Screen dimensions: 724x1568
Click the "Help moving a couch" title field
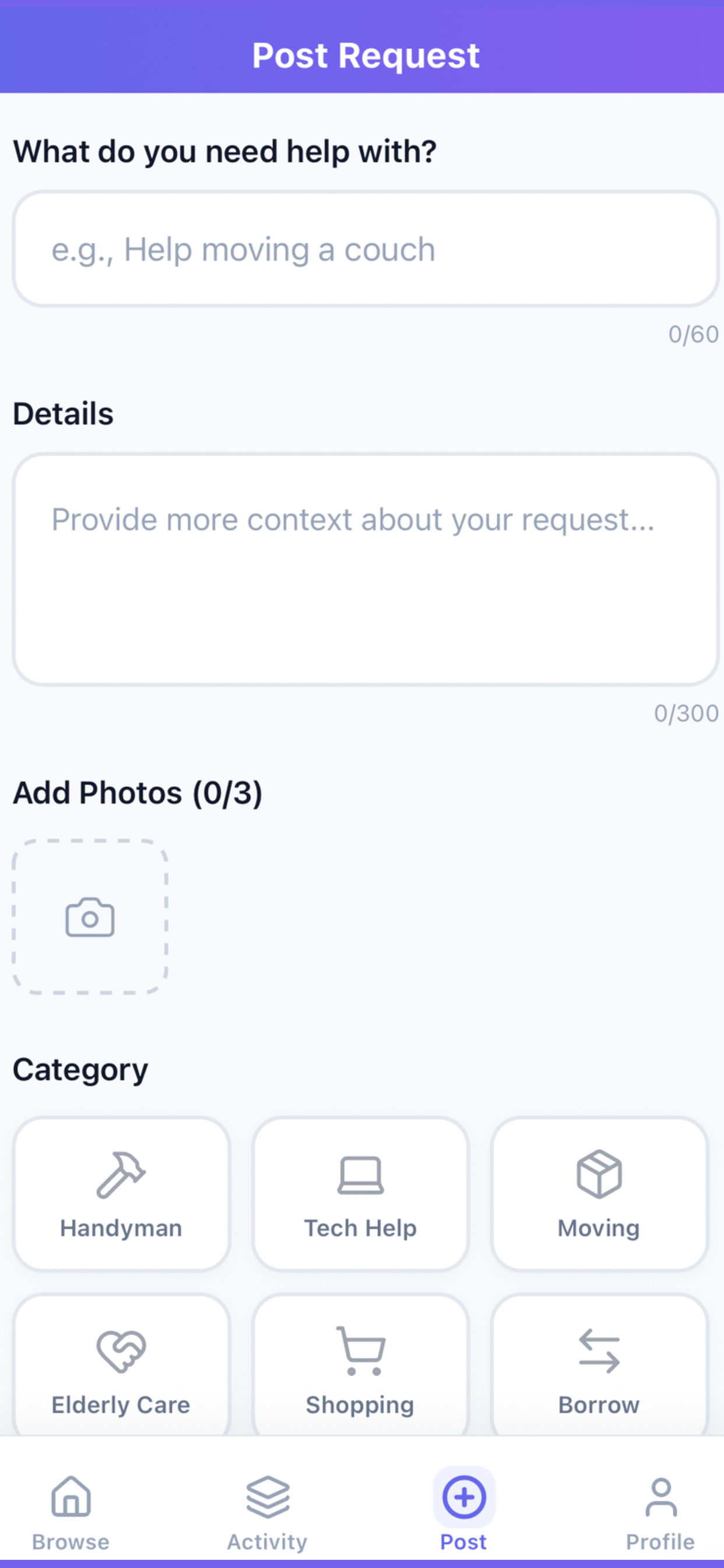coord(365,249)
